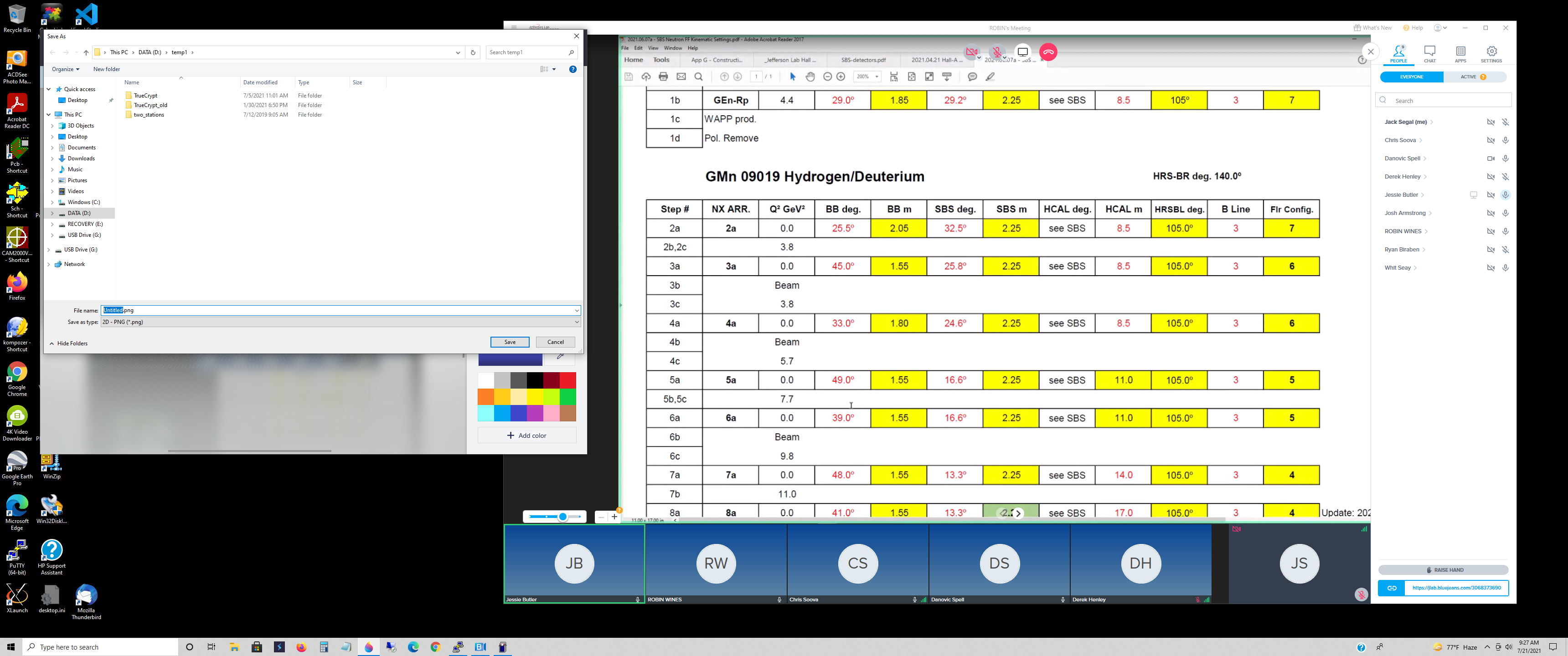Open File Explorer from the taskbar

tap(234, 647)
